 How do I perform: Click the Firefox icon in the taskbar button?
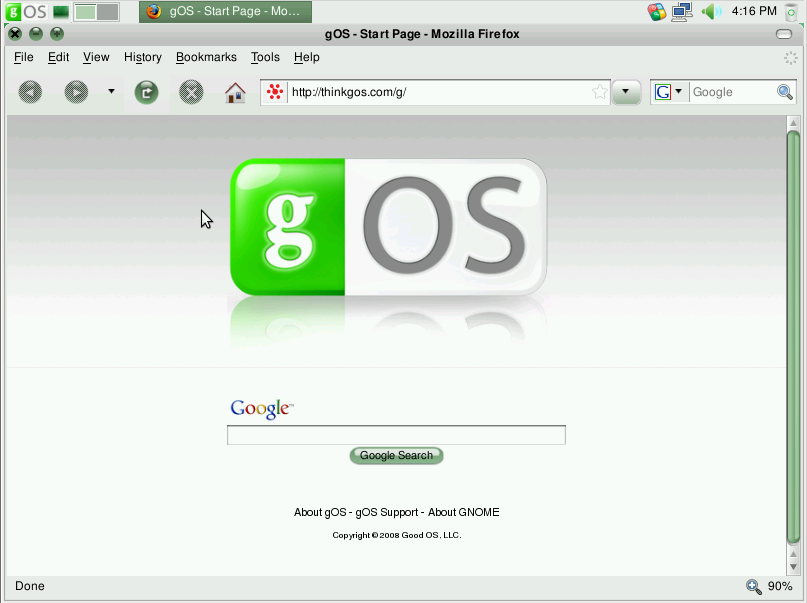coord(154,11)
